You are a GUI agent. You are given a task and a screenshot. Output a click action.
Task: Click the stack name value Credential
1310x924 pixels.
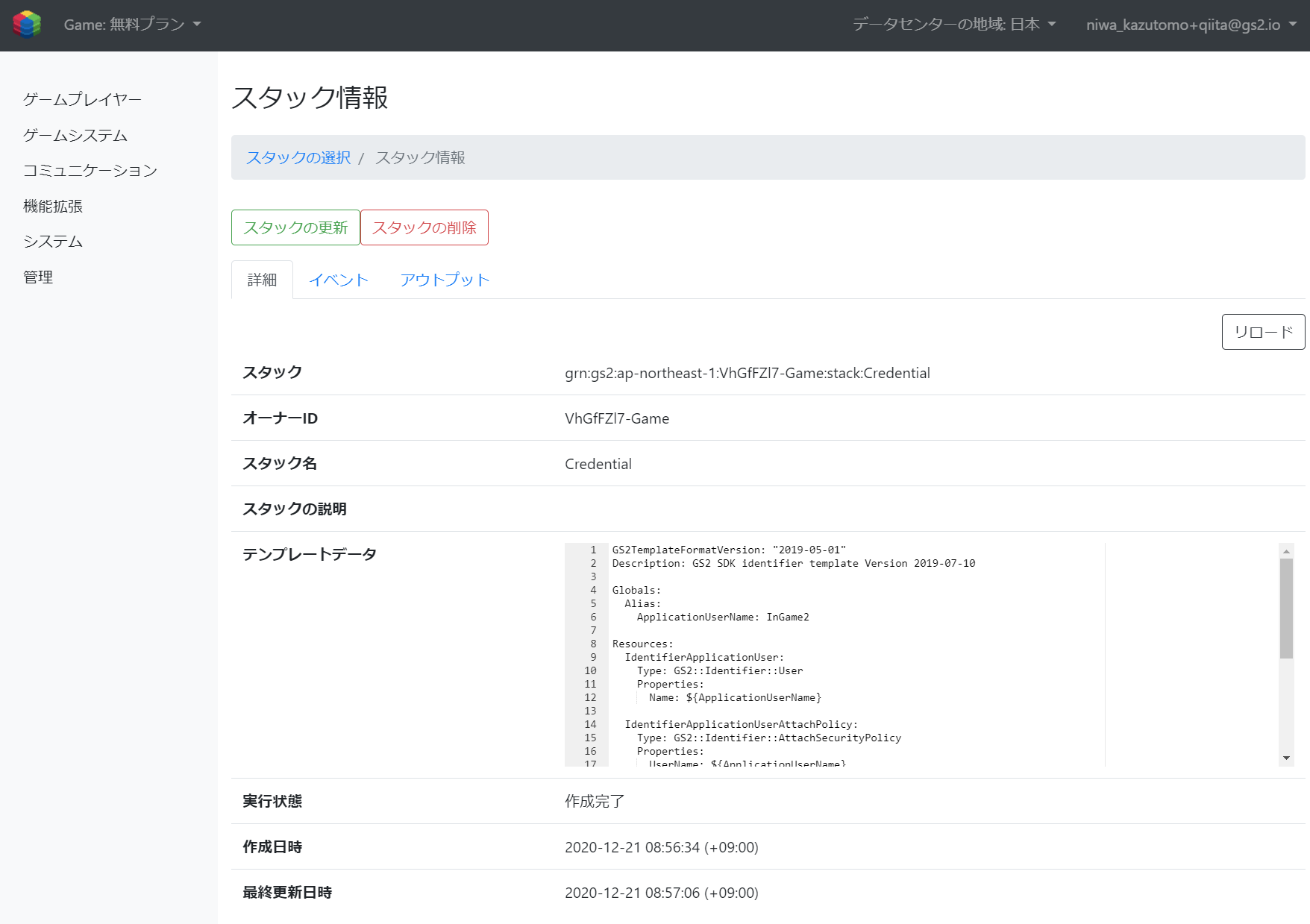598,464
